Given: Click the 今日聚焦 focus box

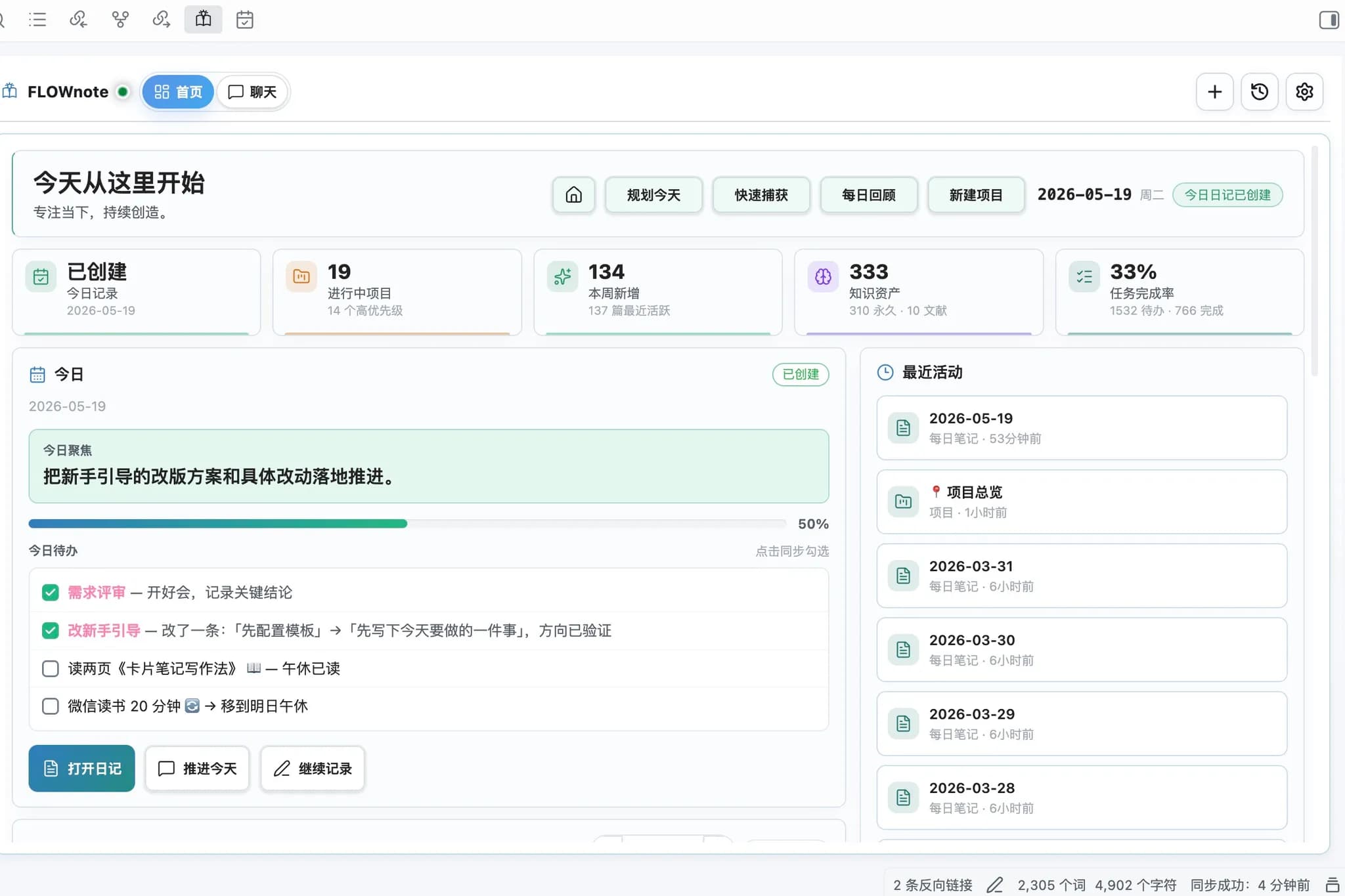Looking at the screenshot, I should (x=429, y=466).
